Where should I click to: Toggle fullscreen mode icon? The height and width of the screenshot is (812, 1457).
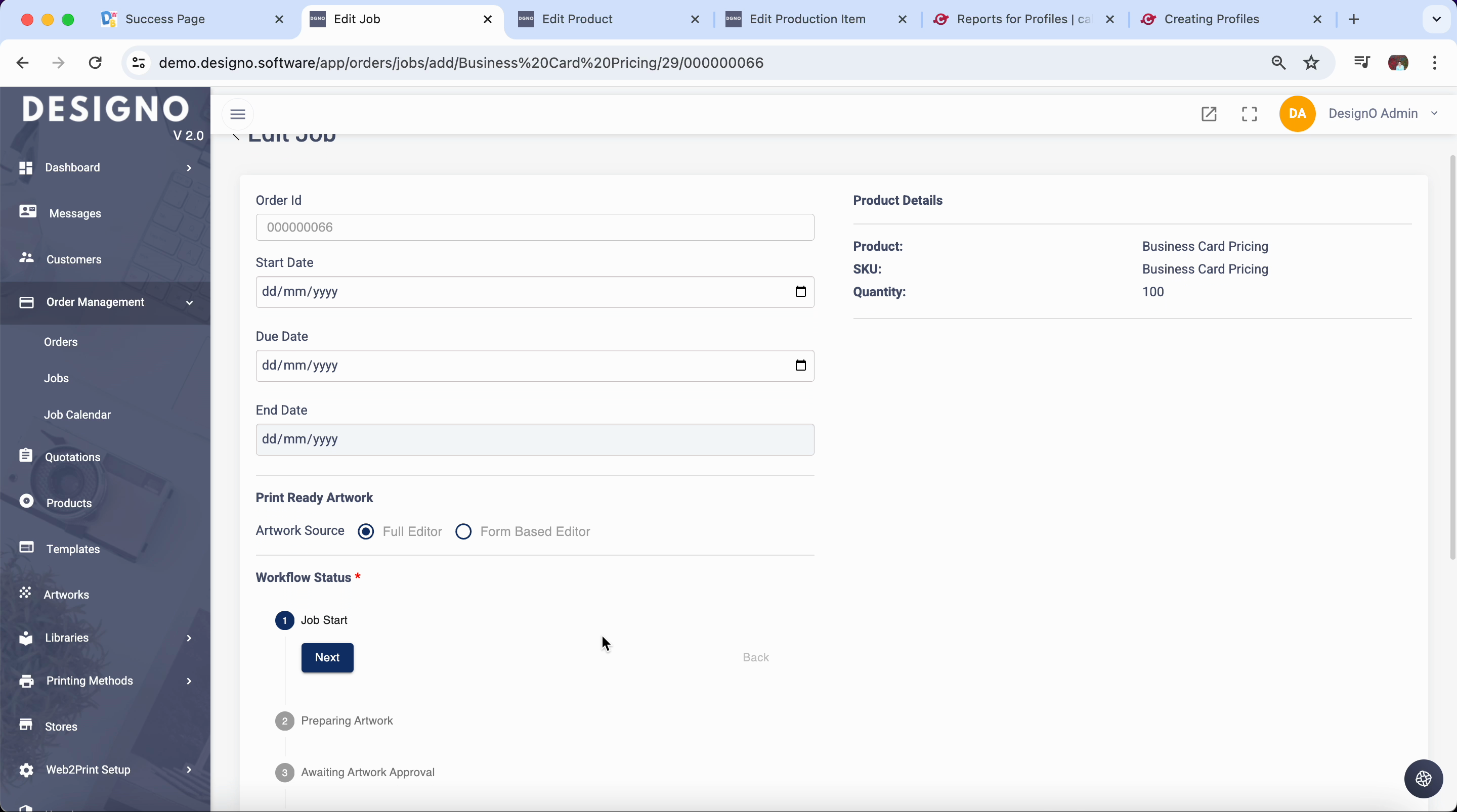click(1250, 114)
